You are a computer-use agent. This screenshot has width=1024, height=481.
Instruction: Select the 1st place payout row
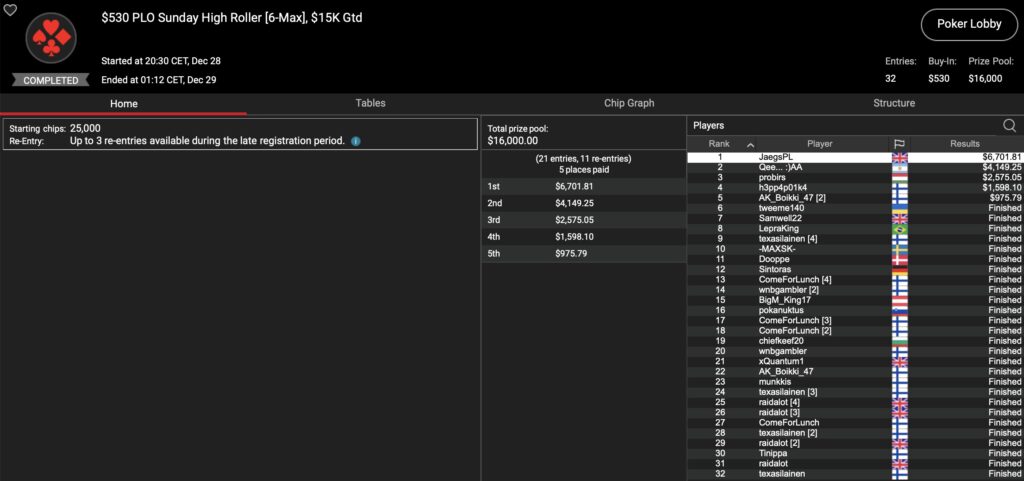click(584, 186)
